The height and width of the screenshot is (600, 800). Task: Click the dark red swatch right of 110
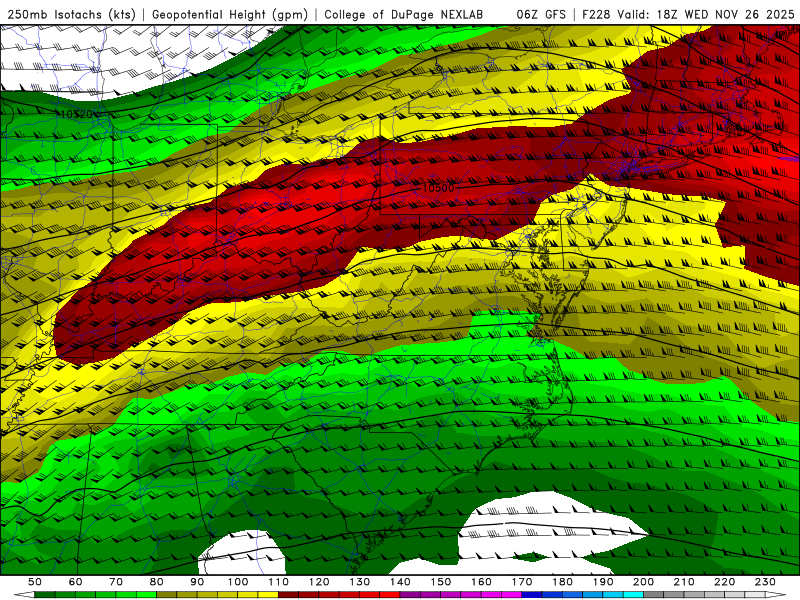point(288,595)
